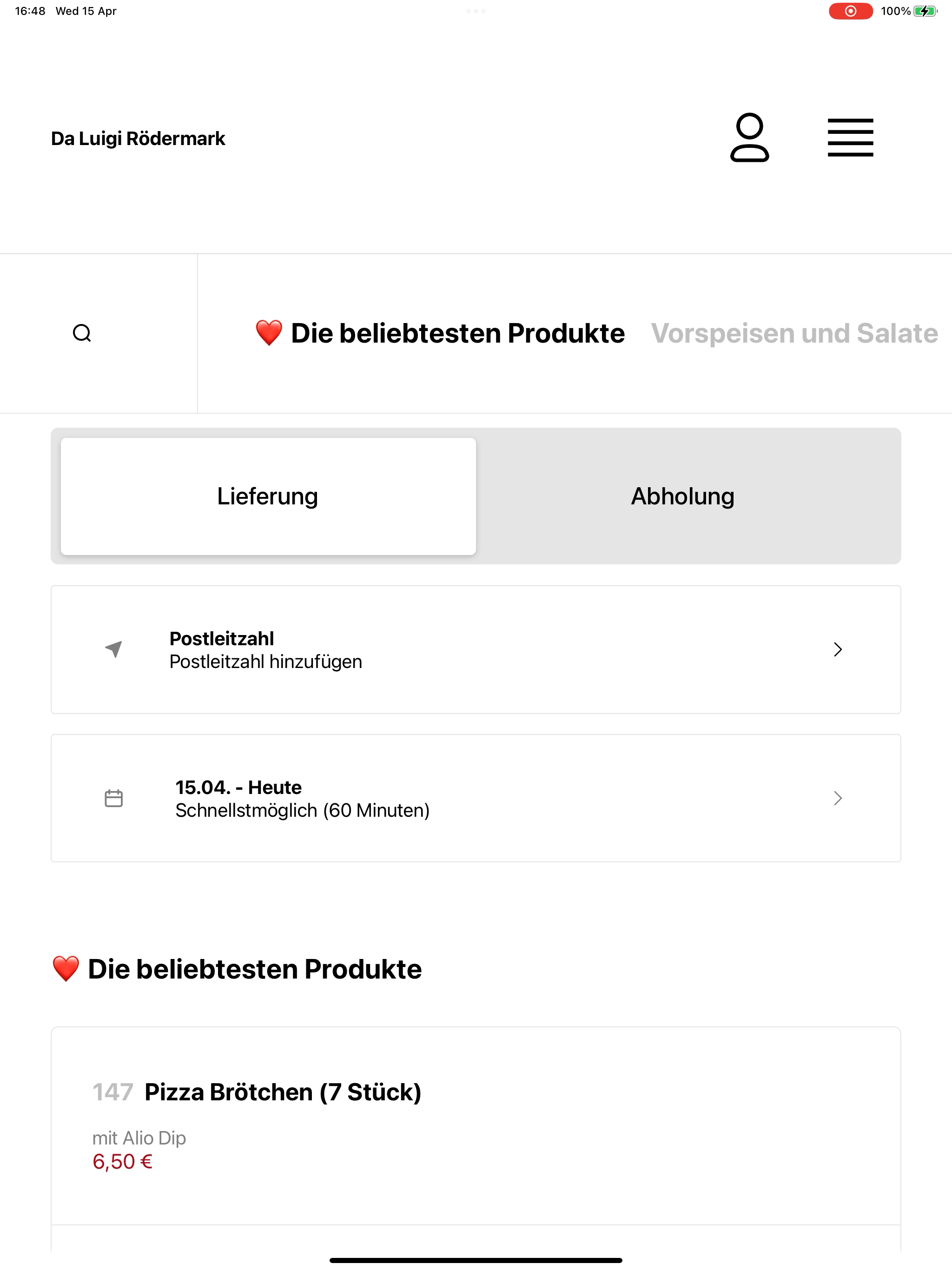
Task: Open Da Luigi Rödermark home link
Action: (x=138, y=139)
